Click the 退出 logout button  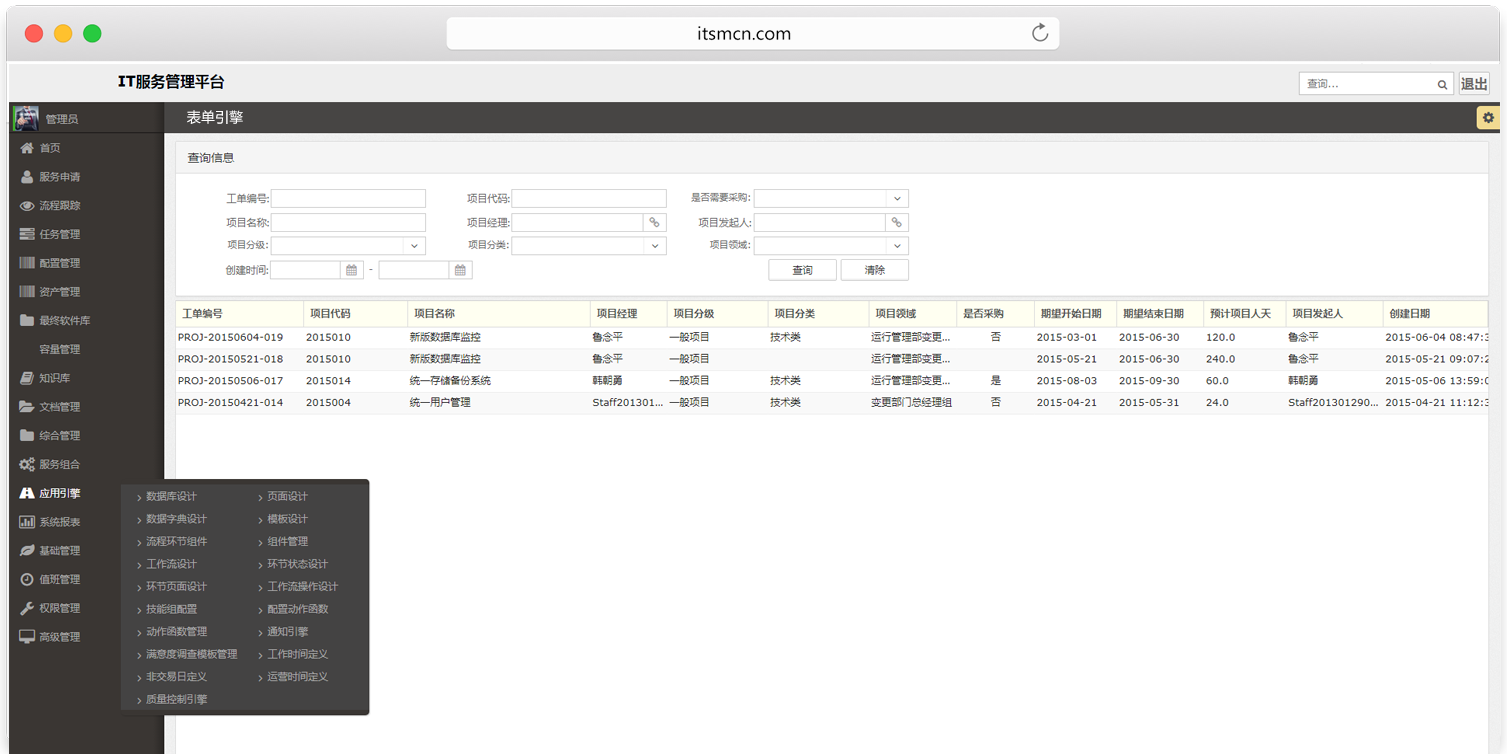1474,84
